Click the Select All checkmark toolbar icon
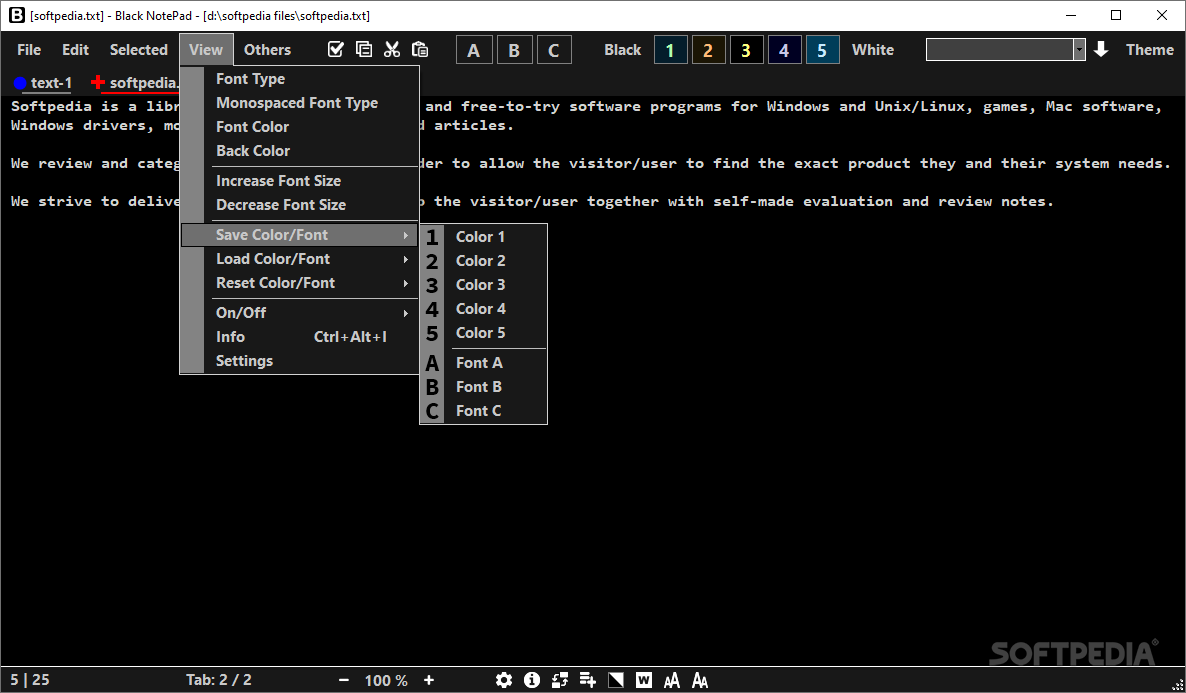Viewport: 1186px width, 693px height. 336,49
